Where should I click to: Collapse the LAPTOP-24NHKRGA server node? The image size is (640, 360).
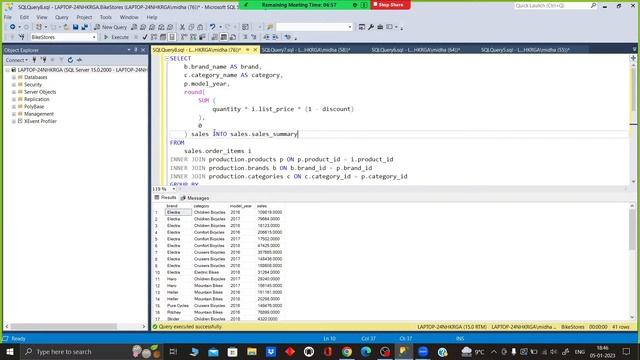[7, 70]
